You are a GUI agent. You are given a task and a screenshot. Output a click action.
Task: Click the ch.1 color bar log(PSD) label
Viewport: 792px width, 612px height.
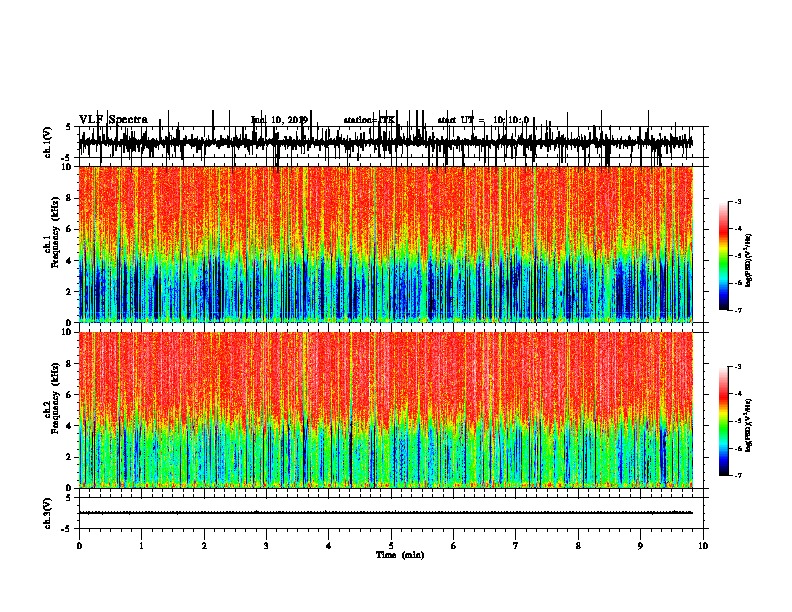click(748, 261)
